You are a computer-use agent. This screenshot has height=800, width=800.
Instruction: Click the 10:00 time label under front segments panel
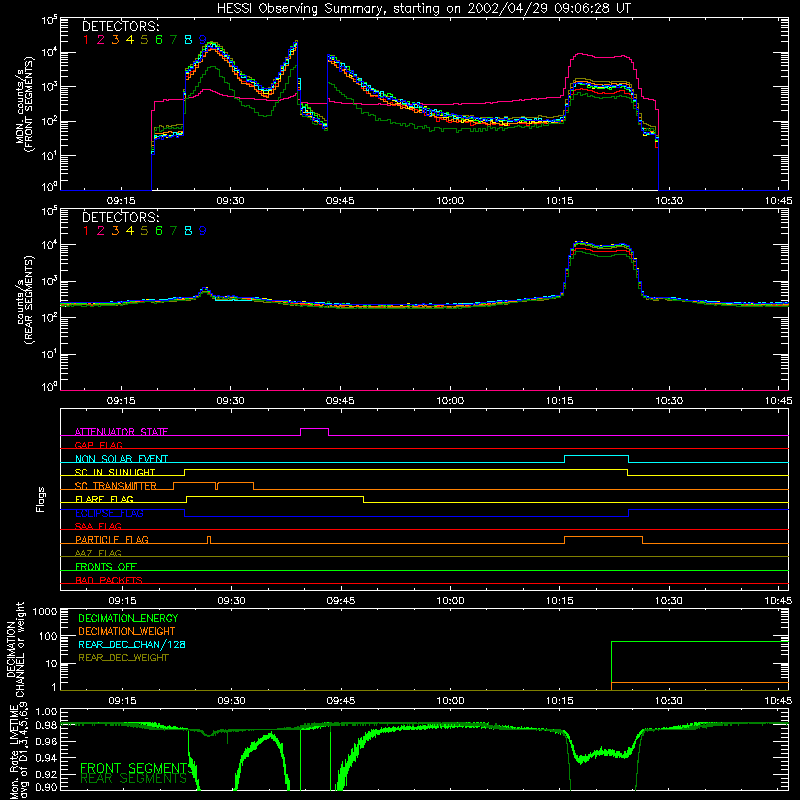point(450,201)
